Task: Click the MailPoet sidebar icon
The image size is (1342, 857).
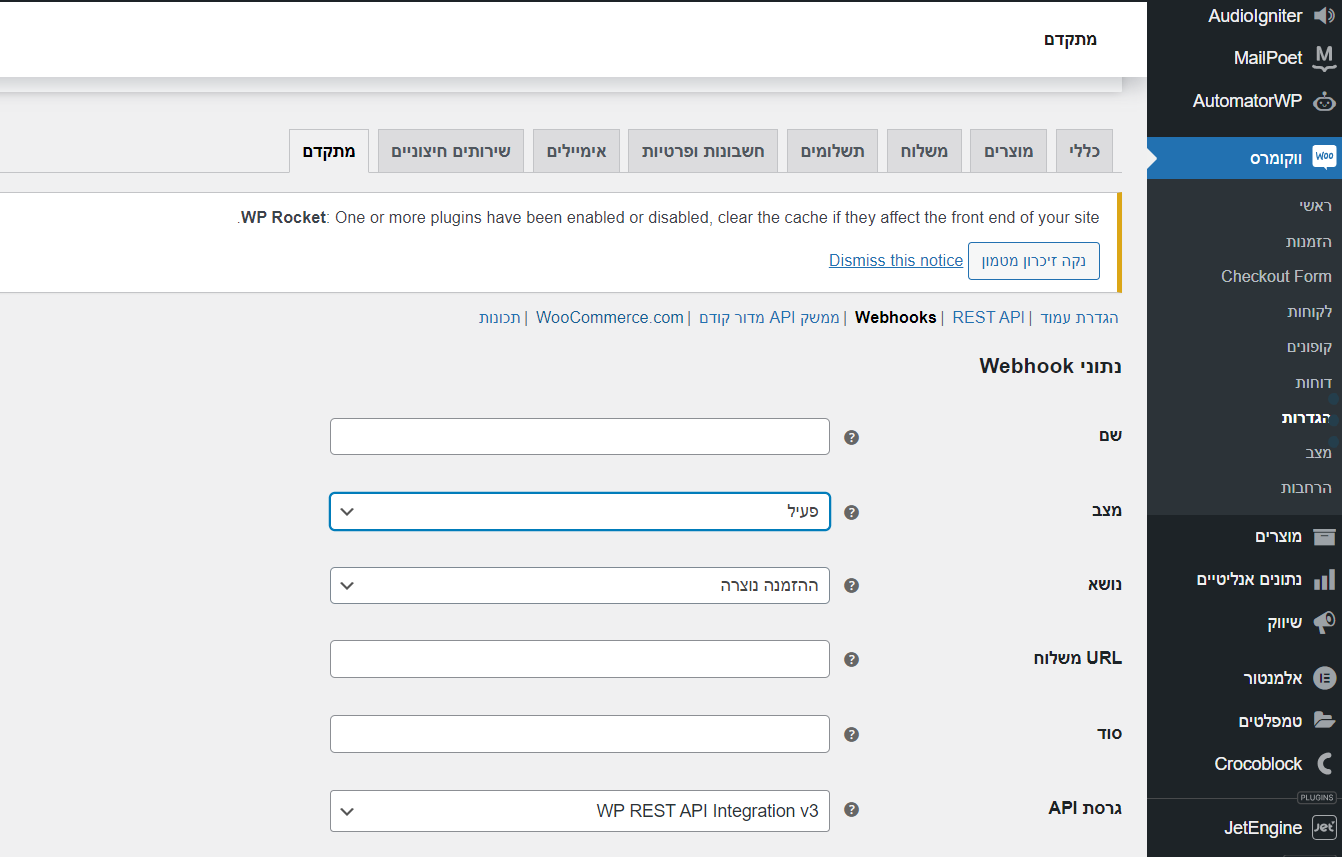Action: click(1324, 59)
